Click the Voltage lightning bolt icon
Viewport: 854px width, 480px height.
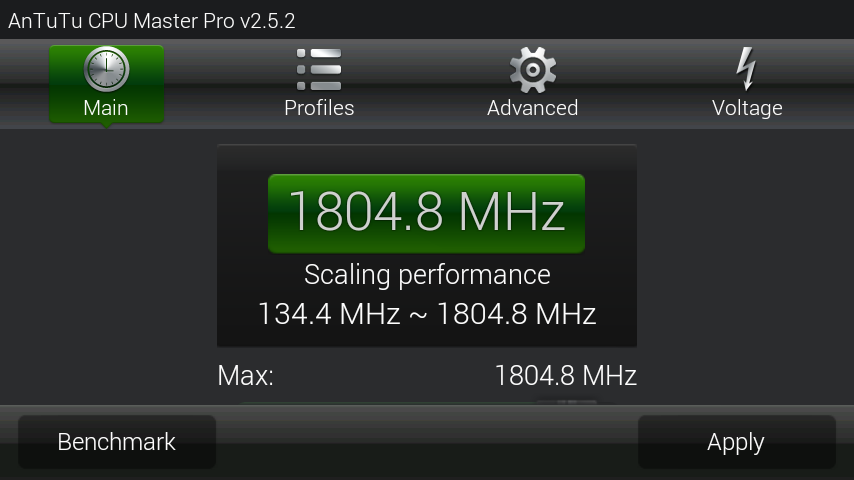tap(746, 69)
